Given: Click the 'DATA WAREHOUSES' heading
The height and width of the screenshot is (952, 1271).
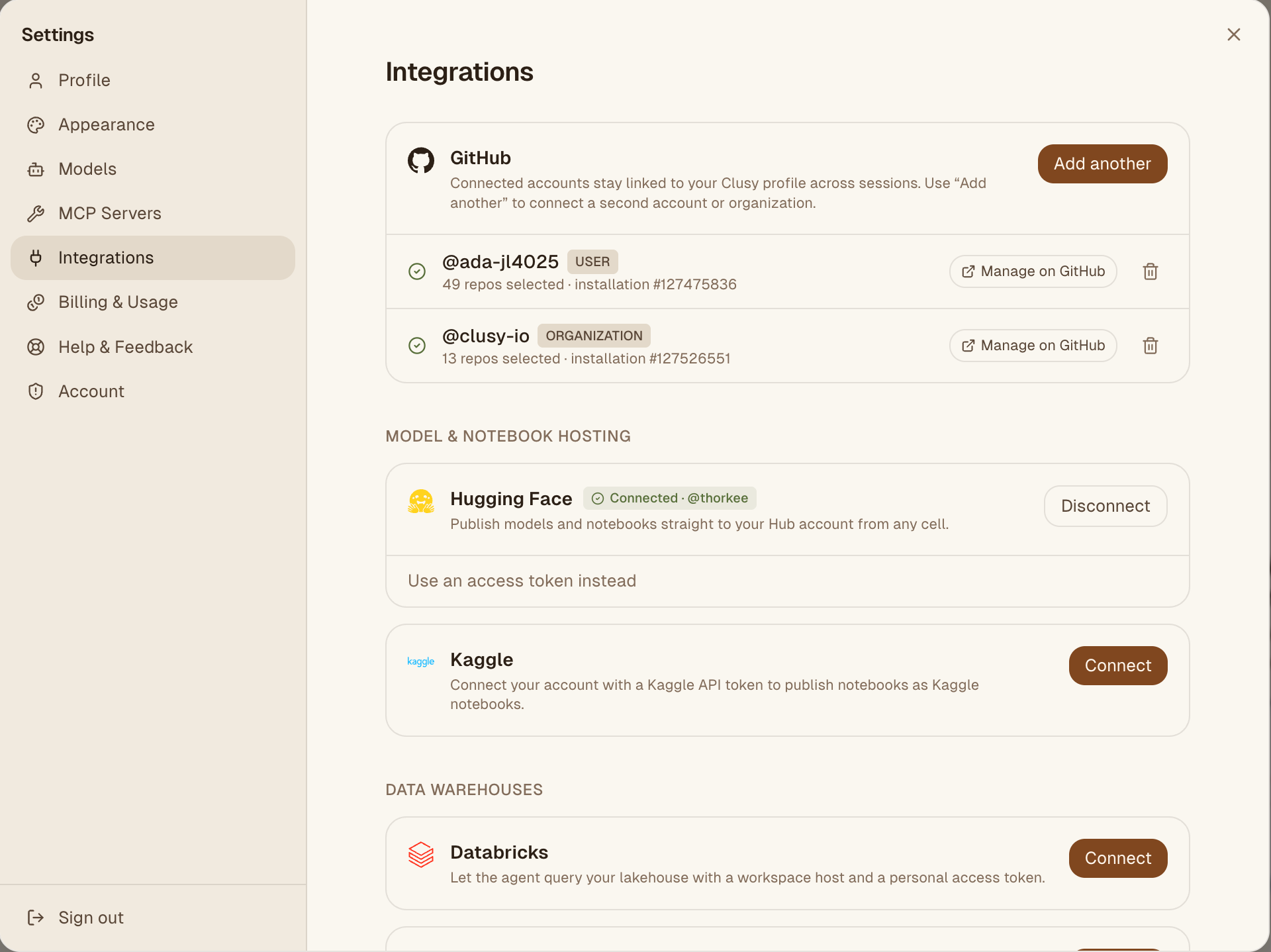Looking at the screenshot, I should click(464, 790).
